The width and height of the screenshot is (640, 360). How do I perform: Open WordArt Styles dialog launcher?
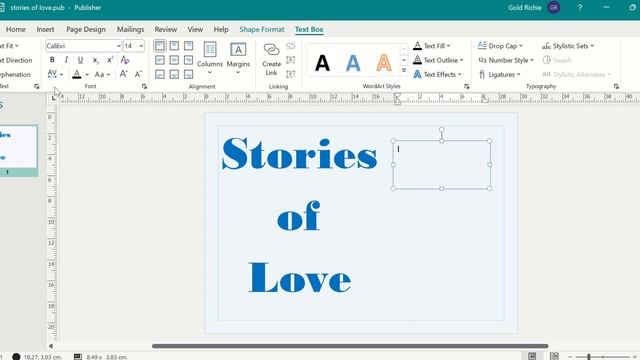[467, 87]
